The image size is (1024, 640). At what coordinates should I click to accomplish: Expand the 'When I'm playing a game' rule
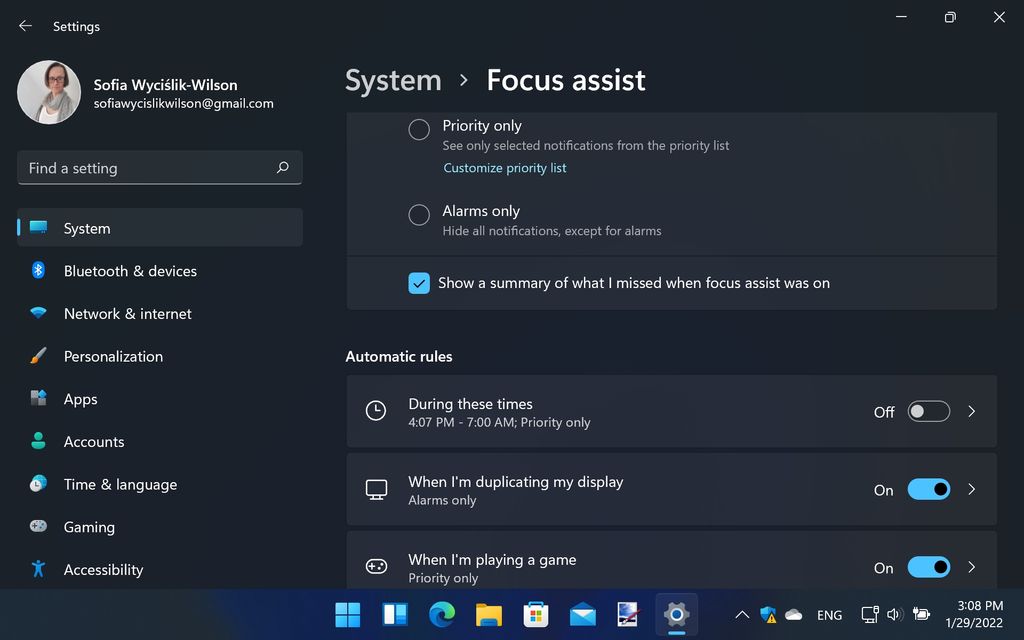click(971, 567)
